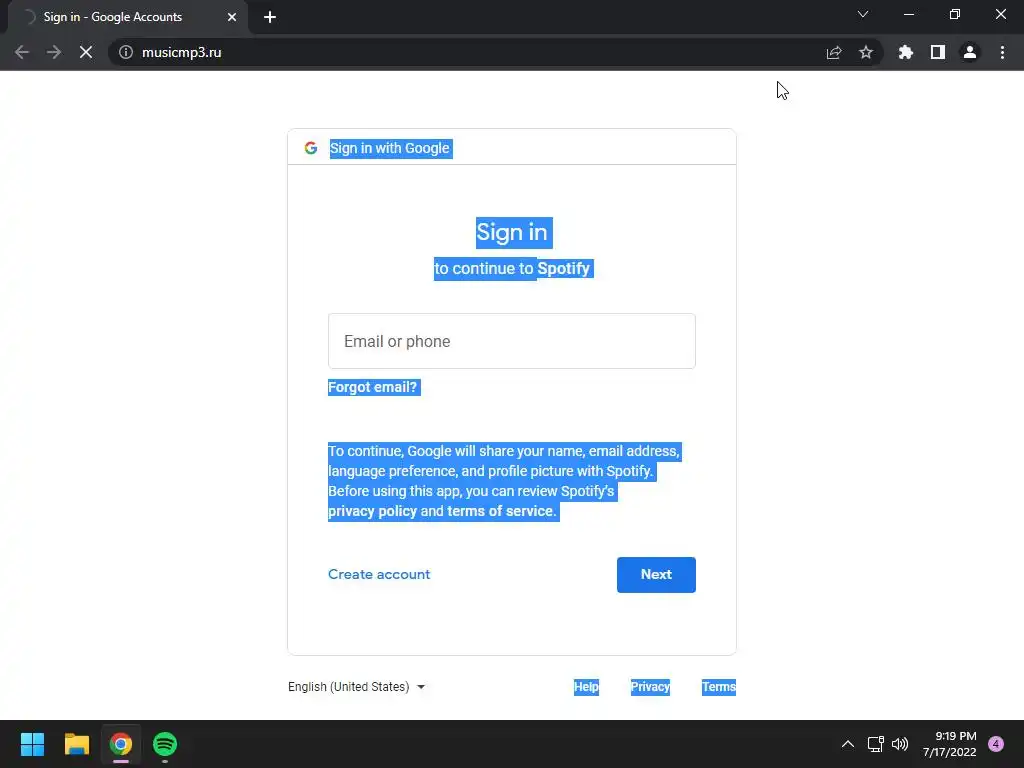Open the Chrome three-dot menu
Viewport: 1024px width, 768px height.
(1002, 52)
